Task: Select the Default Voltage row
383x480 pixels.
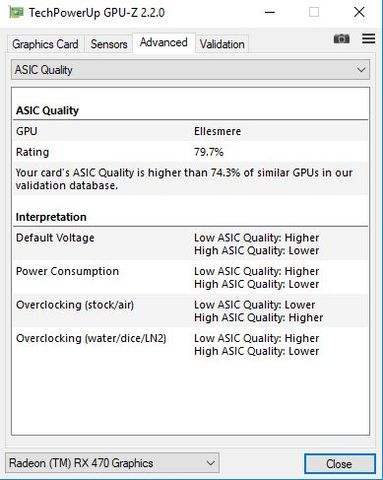Action: point(191,244)
